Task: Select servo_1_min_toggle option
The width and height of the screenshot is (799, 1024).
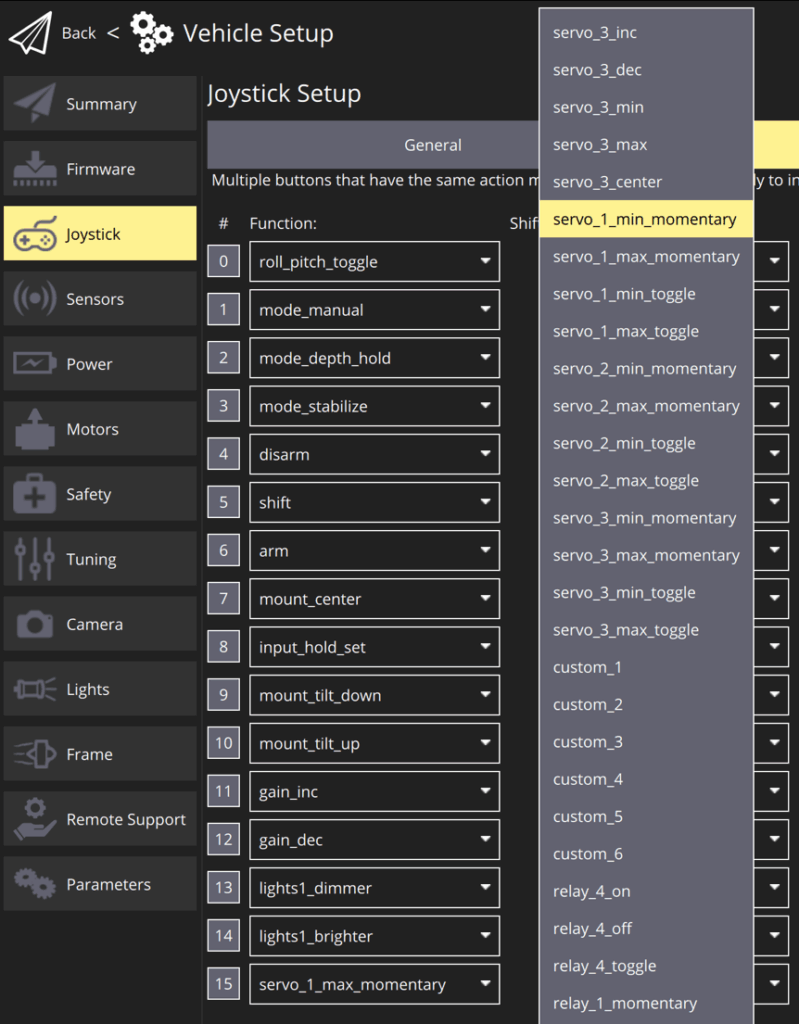Action: click(646, 294)
